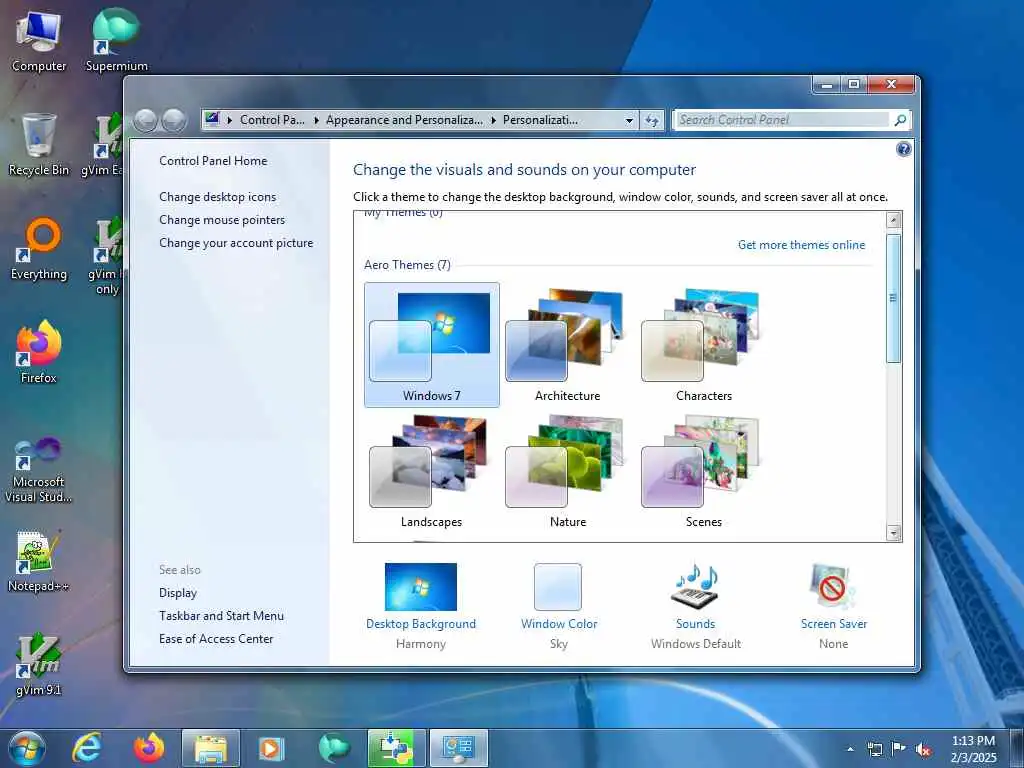Launch Internet Explorer from the taskbar
This screenshot has width=1024, height=768.
(87, 748)
